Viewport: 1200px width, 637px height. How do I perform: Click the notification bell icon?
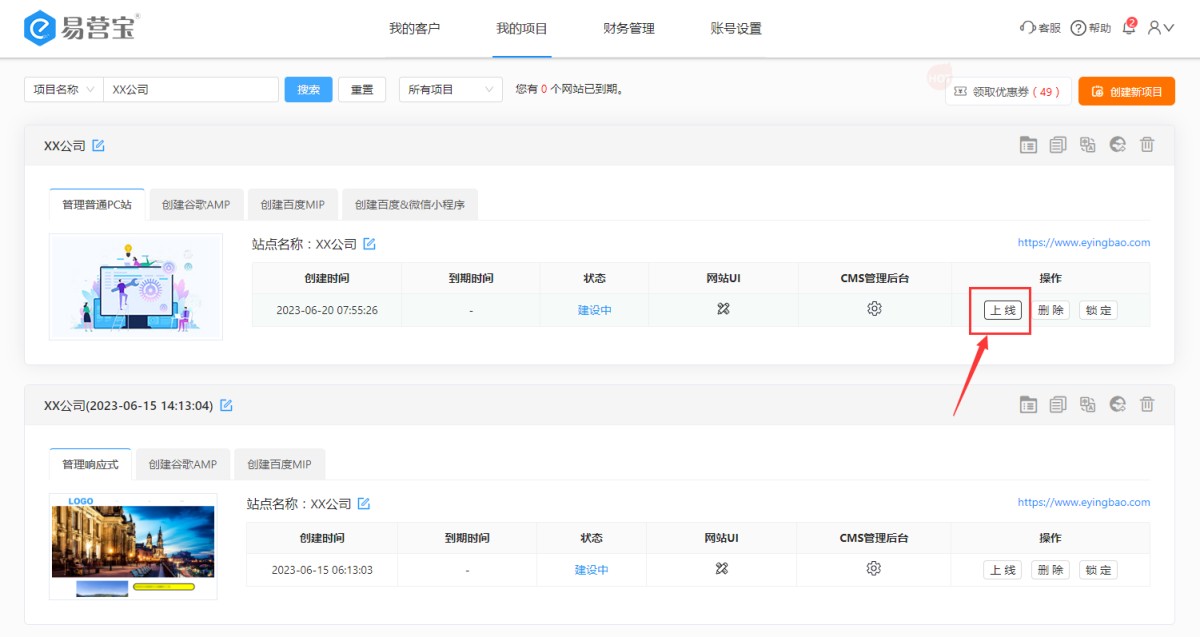coord(1129,28)
